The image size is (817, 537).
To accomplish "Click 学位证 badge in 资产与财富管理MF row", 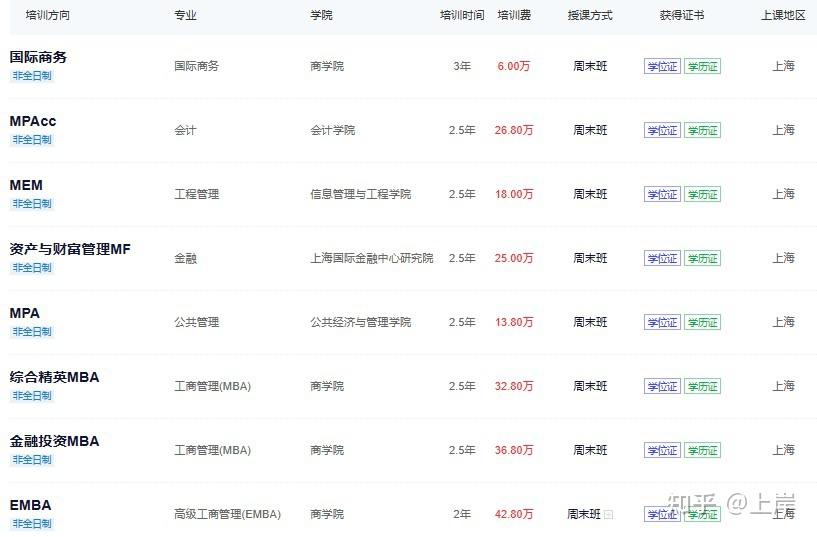I will point(662,258).
